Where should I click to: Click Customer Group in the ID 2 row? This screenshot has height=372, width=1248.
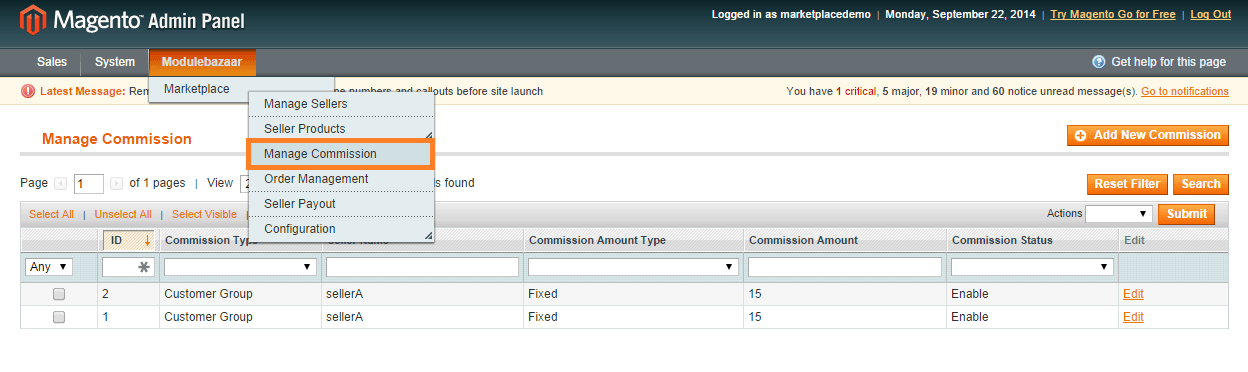[x=208, y=294]
